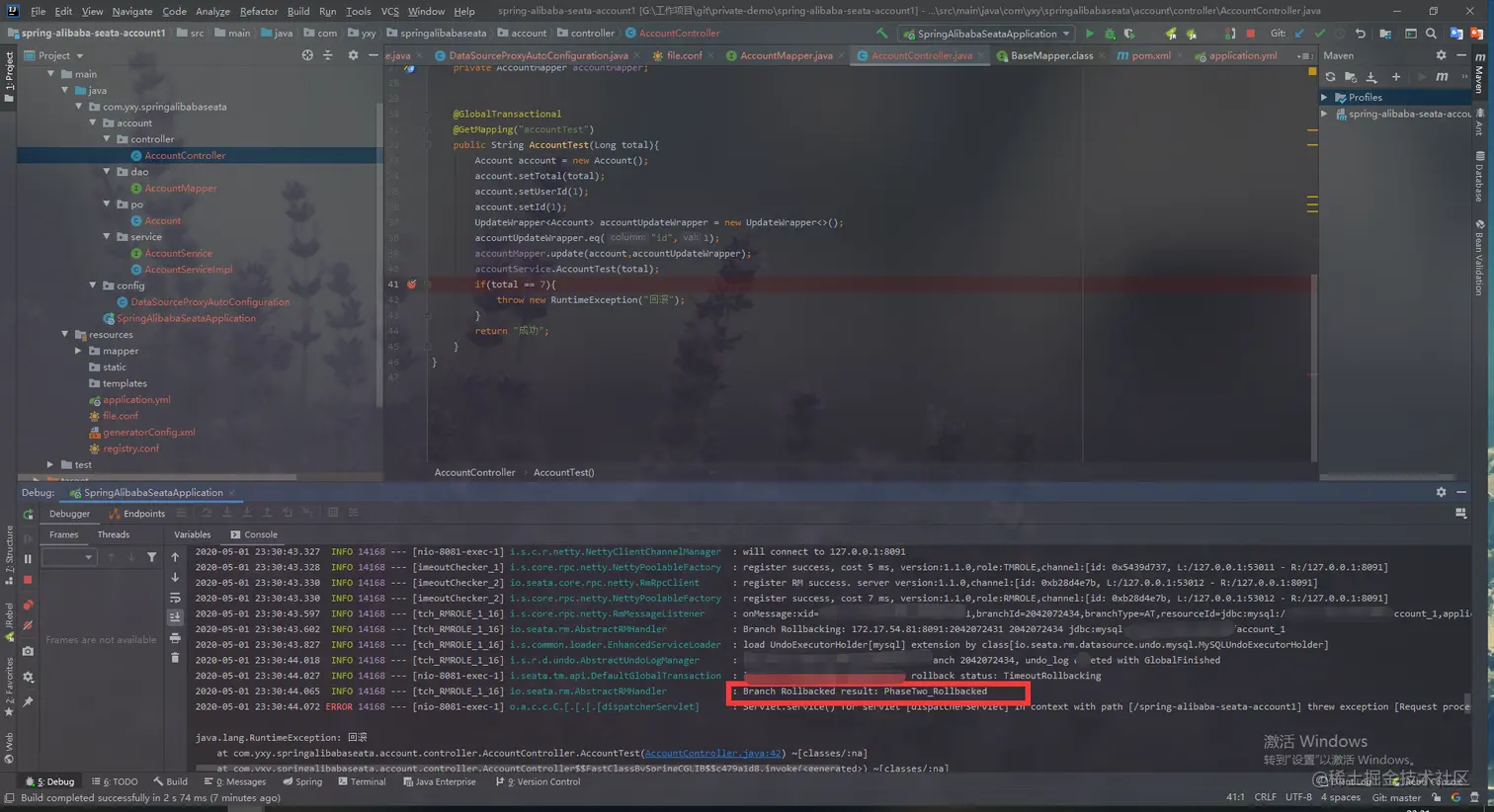
Task: Click the AccountController.java:42 stack trace link
Action: pos(712,753)
